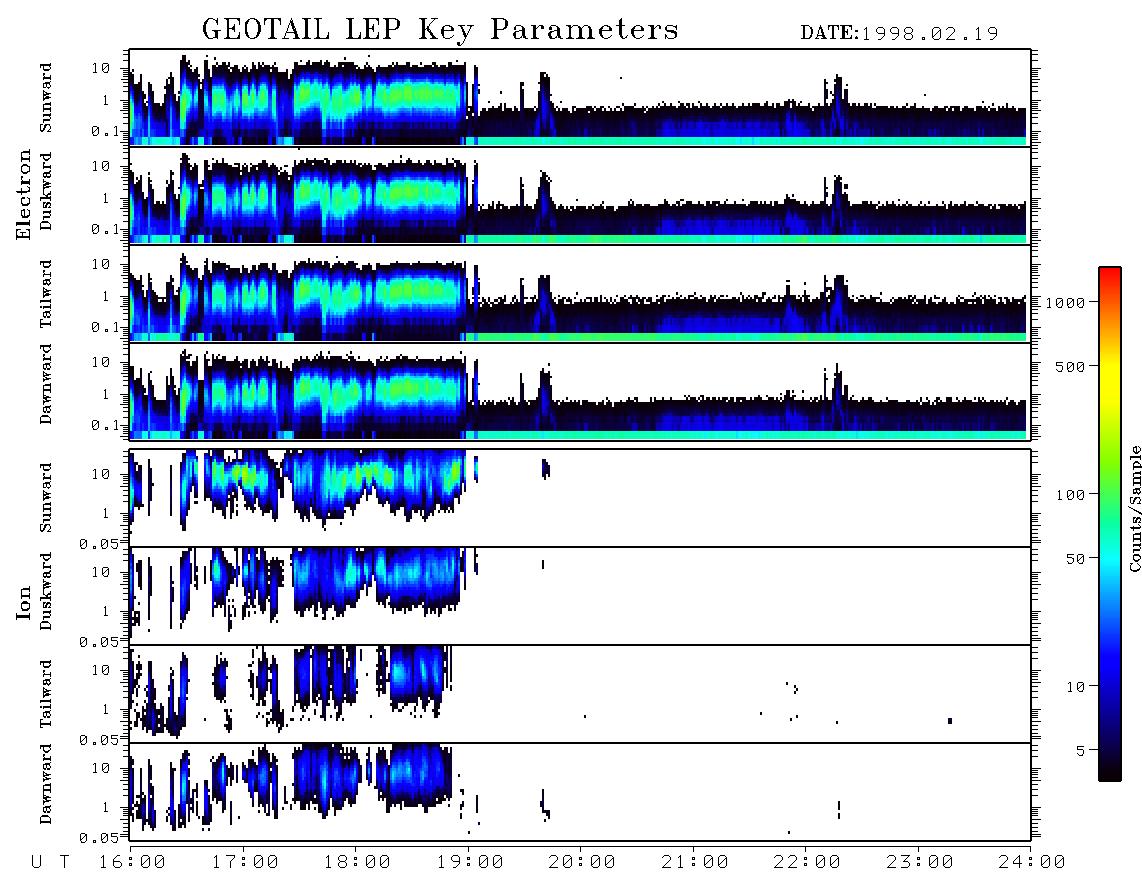Click the 'U T' axis label
Image resolution: width=1142 pixels, height=880 pixels.
pyautogui.click(x=50, y=862)
